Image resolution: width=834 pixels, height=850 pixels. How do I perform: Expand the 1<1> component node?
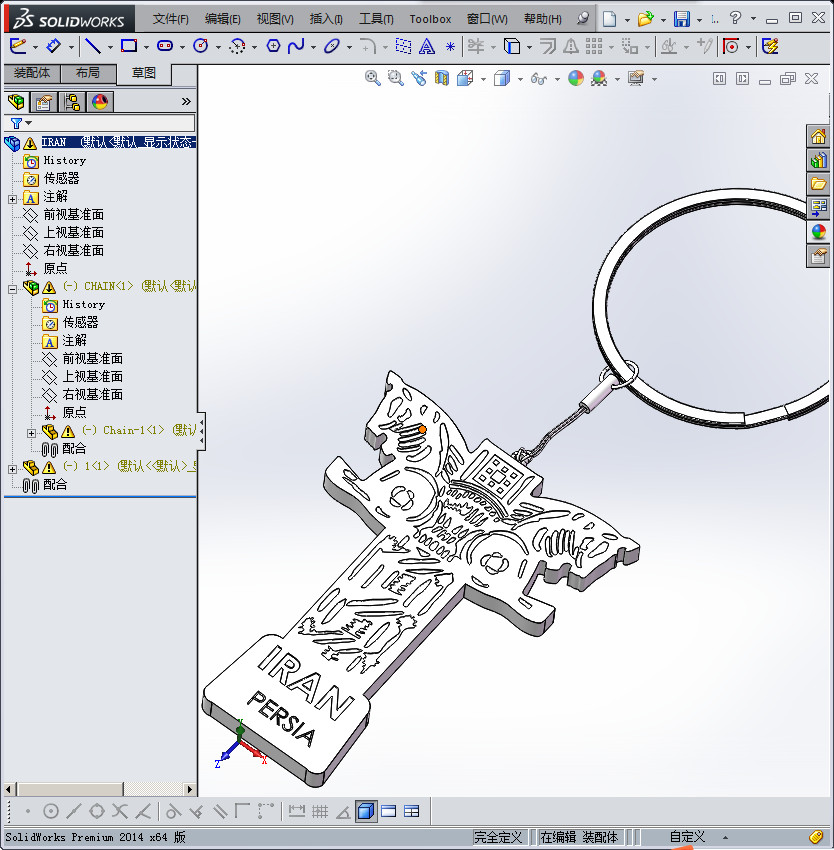(x=12, y=469)
